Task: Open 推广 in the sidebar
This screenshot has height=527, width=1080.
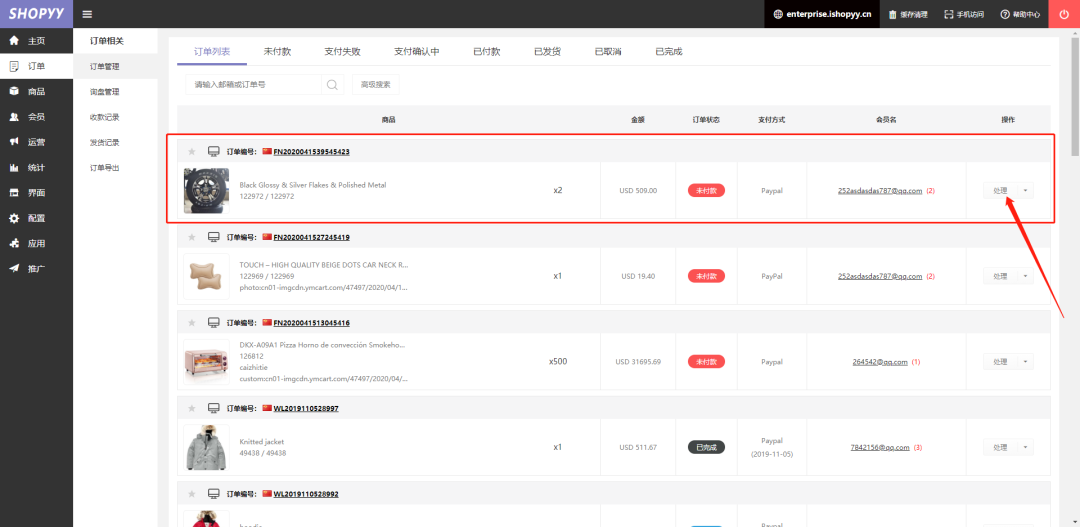Action: (x=37, y=269)
